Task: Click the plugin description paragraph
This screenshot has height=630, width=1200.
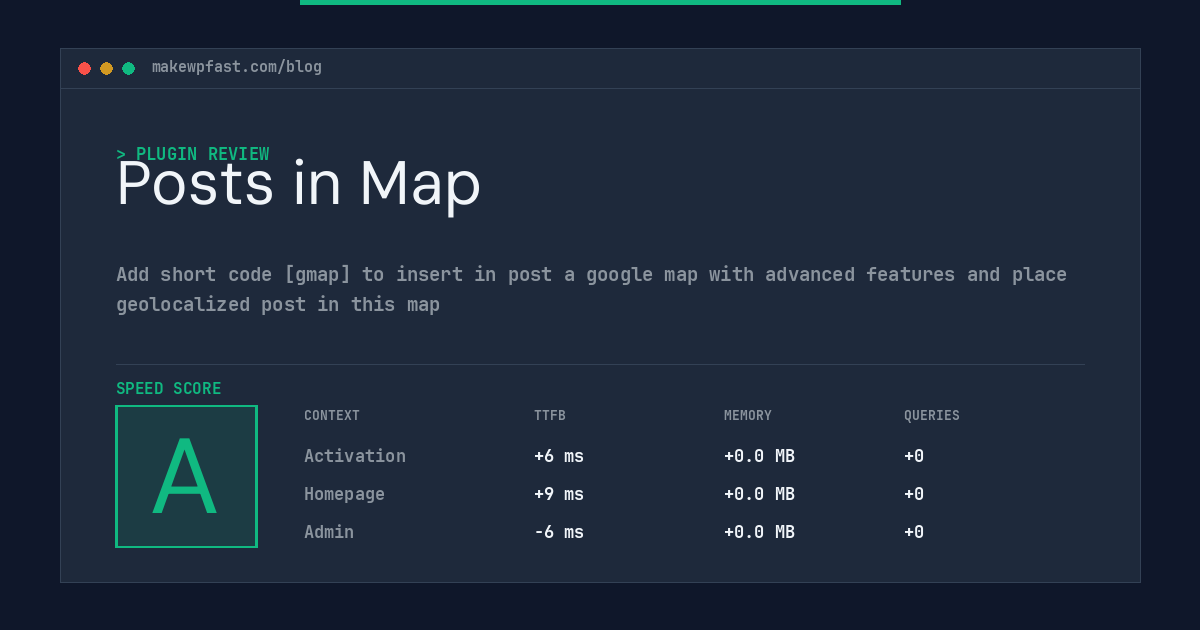Action: (592, 289)
